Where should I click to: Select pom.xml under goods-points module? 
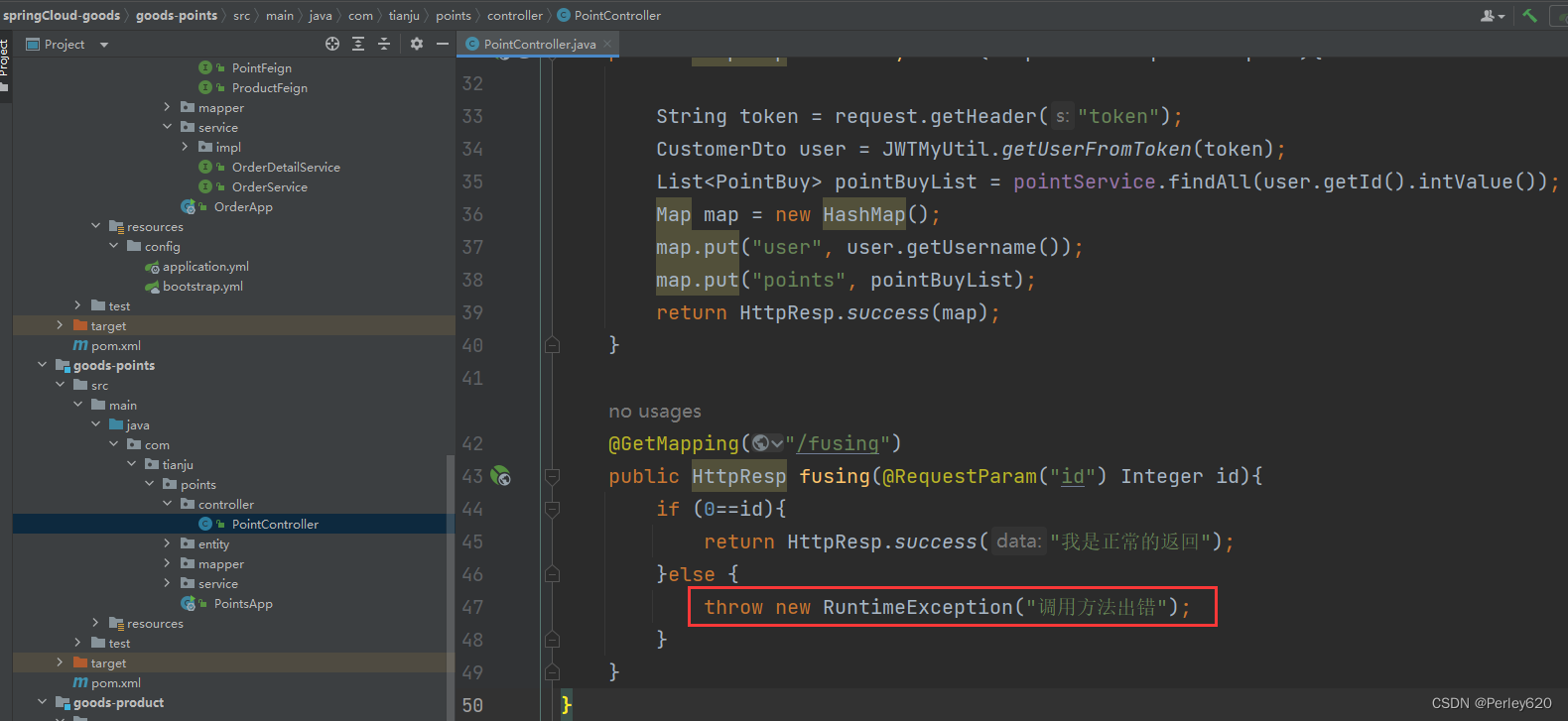(115, 682)
